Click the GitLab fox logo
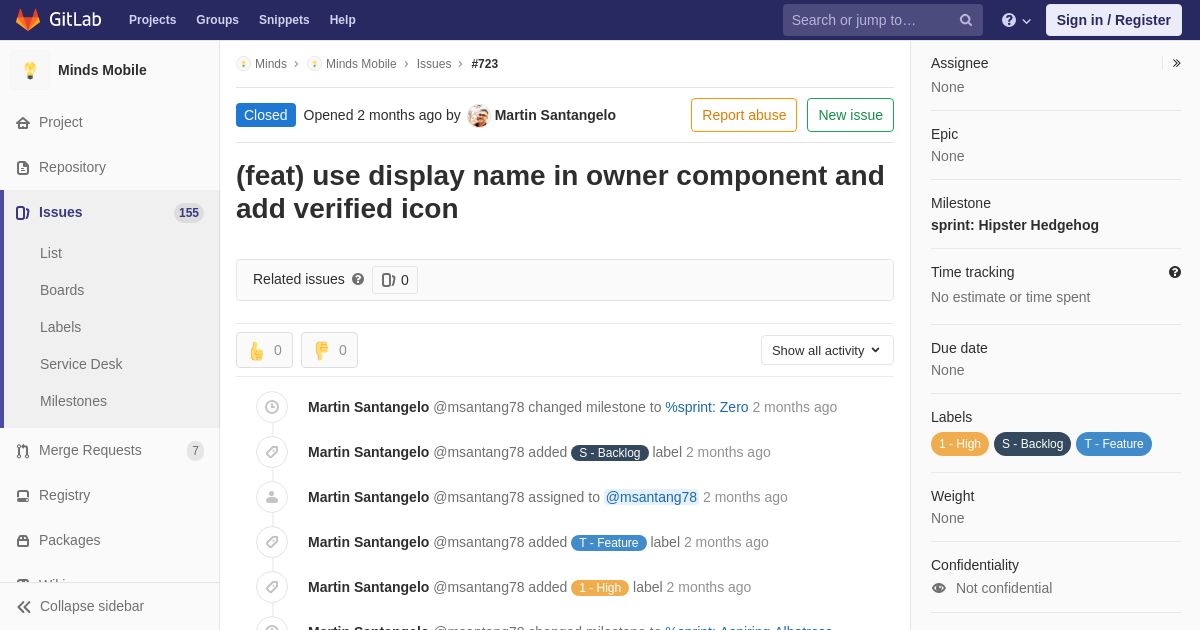This screenshot has width=1200, height=630. (x=28, y=20)
